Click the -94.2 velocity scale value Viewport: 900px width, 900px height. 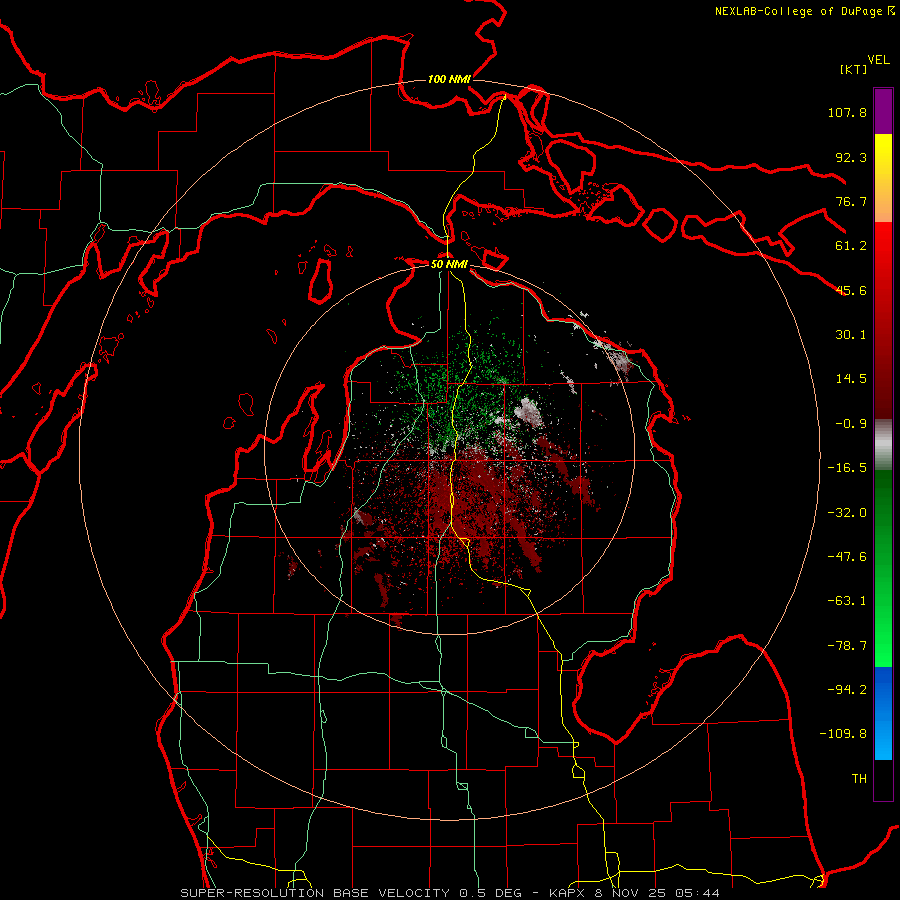(x=847, y=690)
